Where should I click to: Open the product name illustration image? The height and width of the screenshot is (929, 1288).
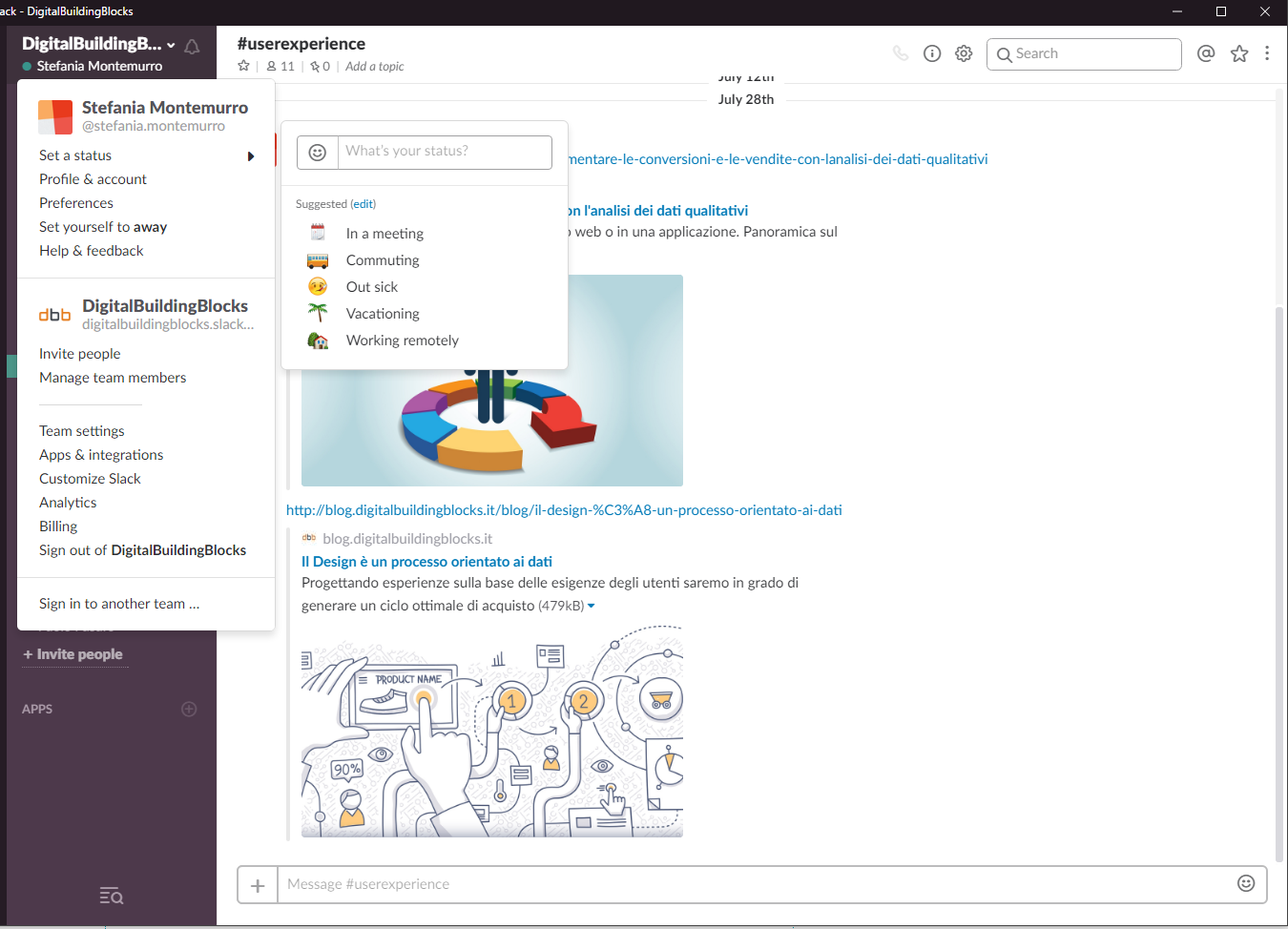[492, 732]
